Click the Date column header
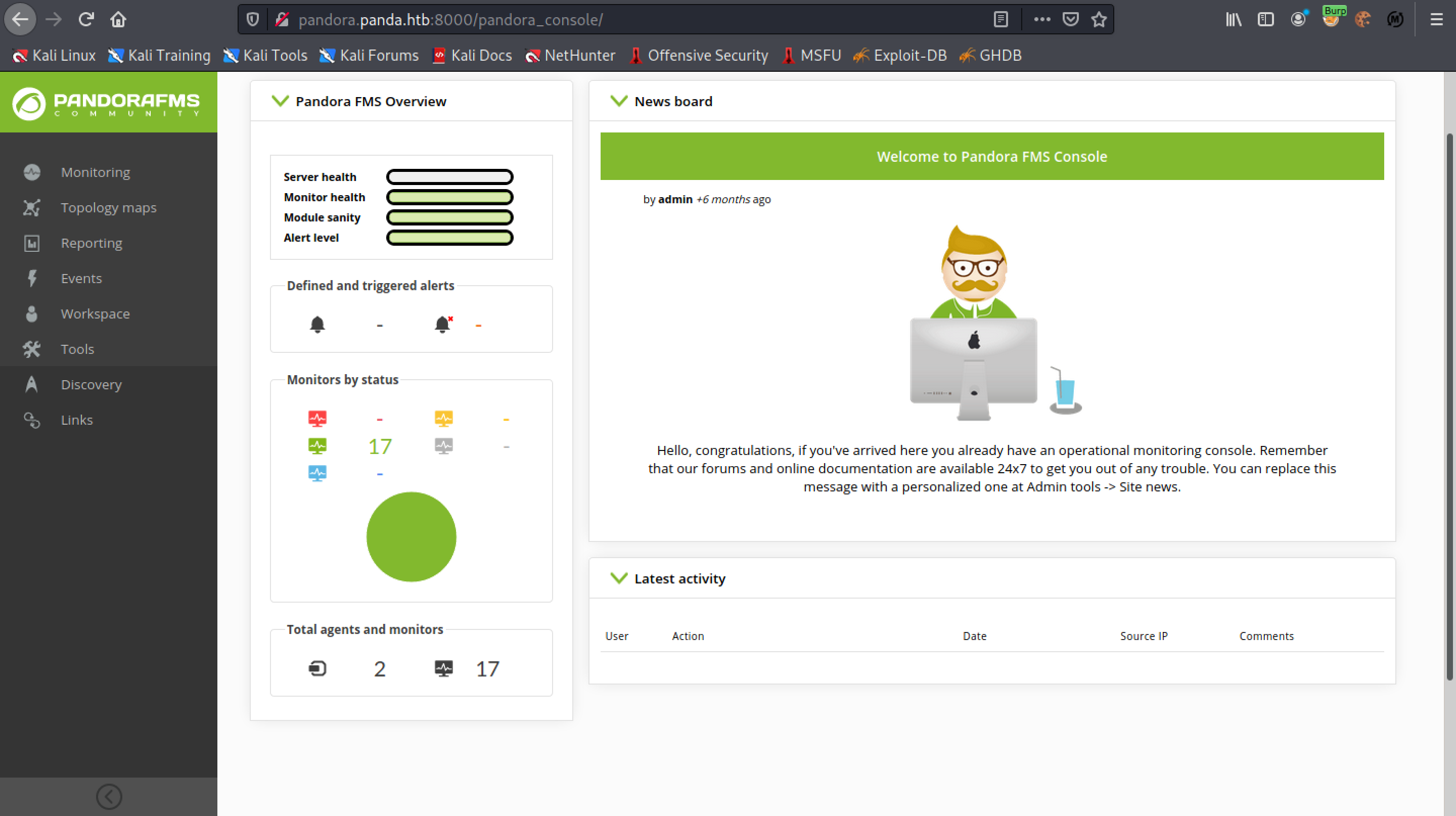Image resolution: width=1456 pixels, height=816 pixels. click(974, 637)
